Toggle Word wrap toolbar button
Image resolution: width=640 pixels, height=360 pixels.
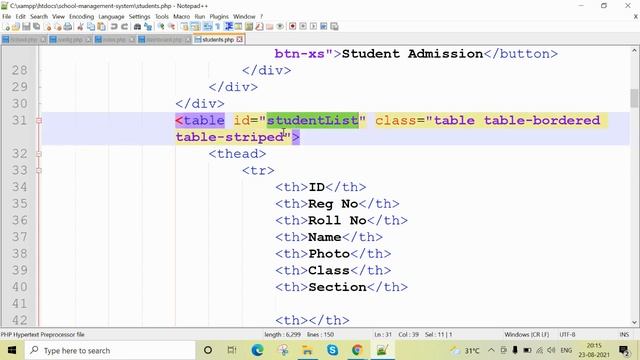coord(207,27)
